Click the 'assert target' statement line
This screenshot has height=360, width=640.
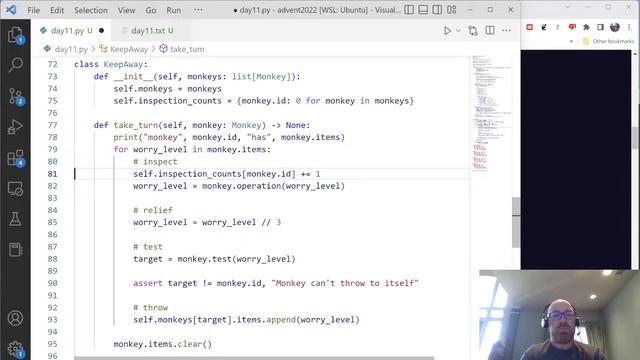(x=276, y=283)
